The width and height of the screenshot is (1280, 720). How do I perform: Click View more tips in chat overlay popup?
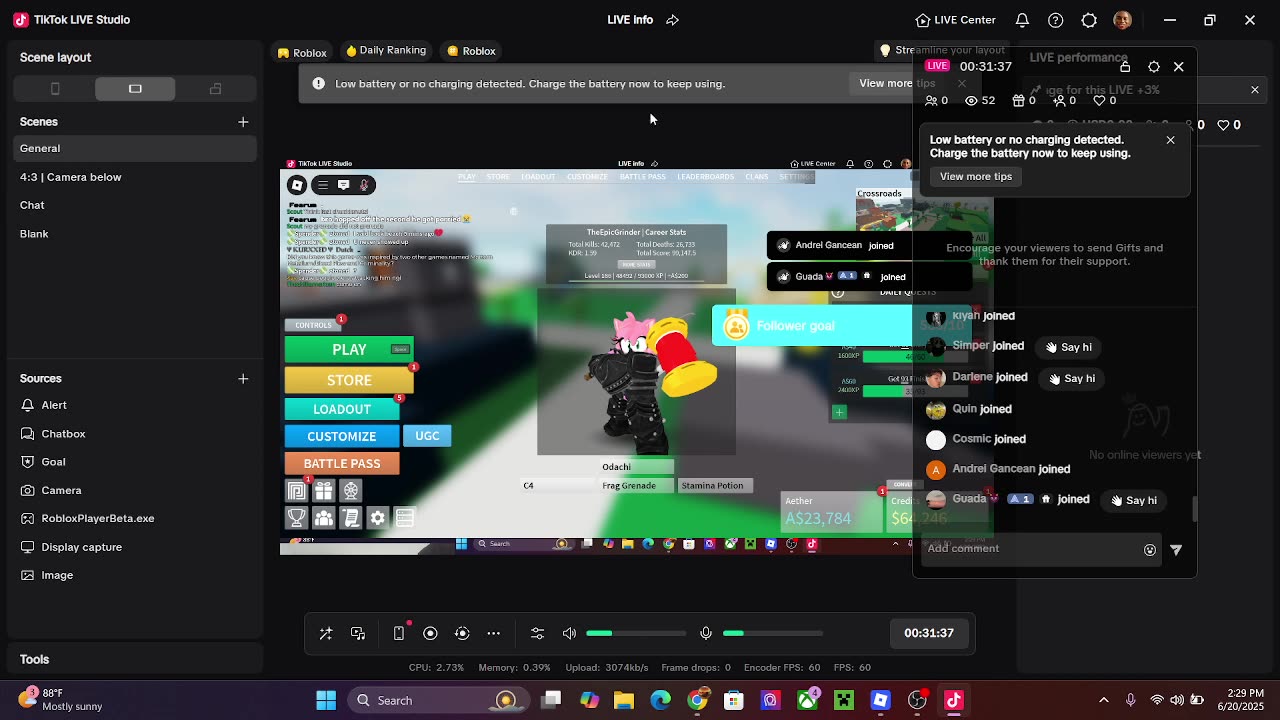(976, 177)
